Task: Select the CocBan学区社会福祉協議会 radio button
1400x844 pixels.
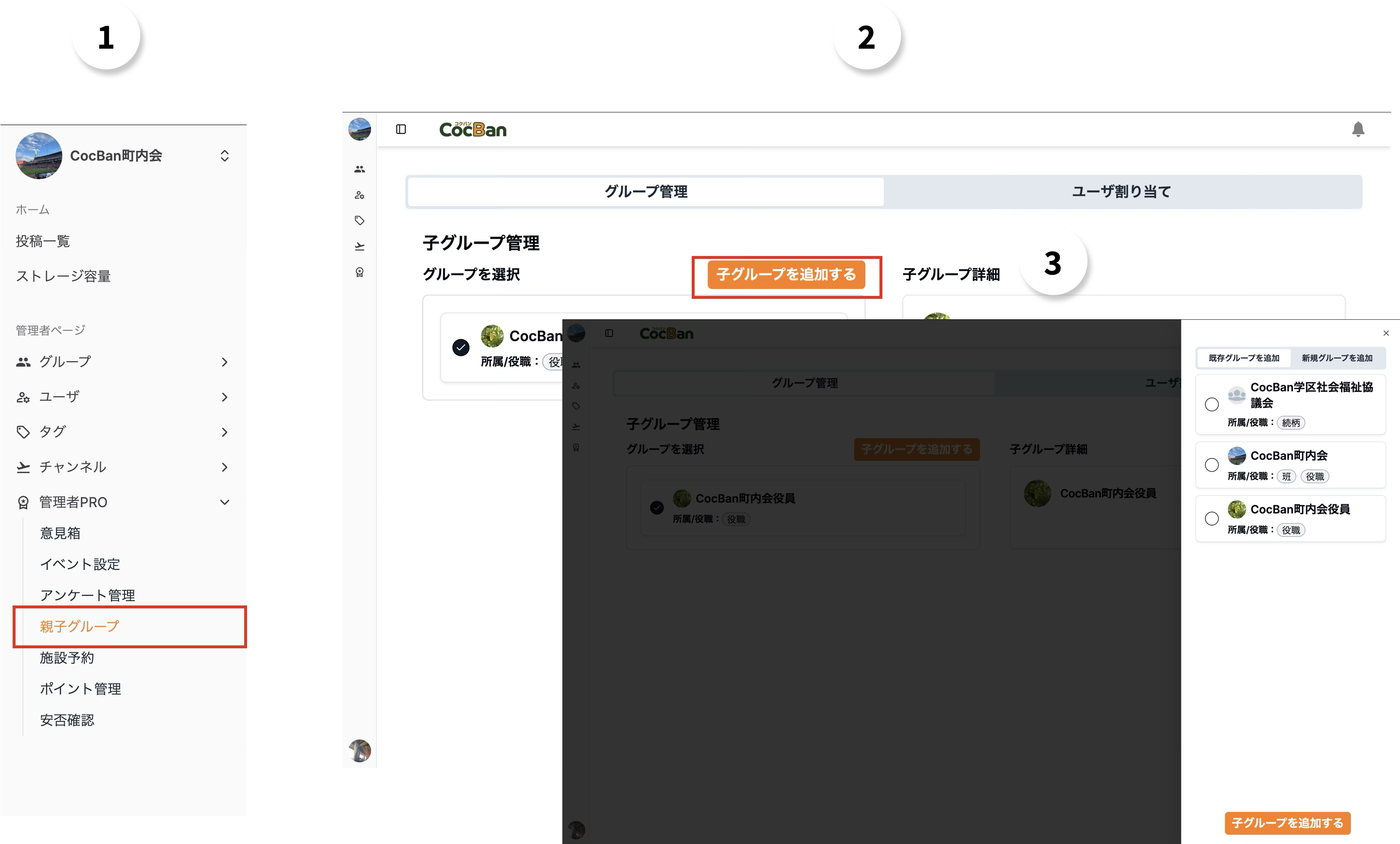Action: tap(1211, 404)
